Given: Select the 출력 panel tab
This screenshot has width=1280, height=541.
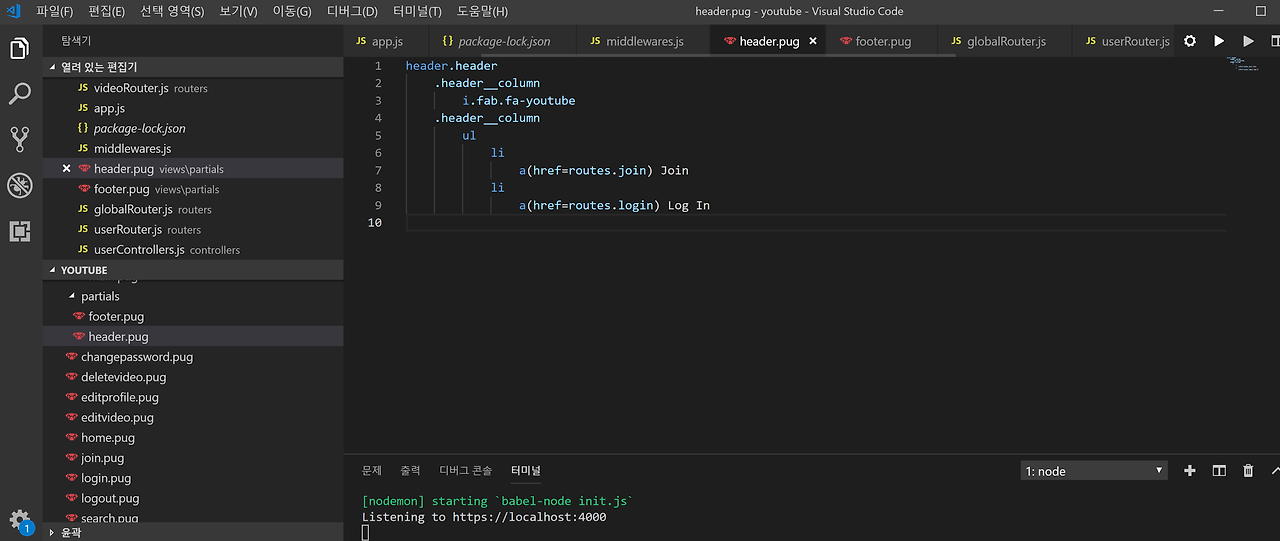Looking at the screenshot, I should [x=410, y=470].
